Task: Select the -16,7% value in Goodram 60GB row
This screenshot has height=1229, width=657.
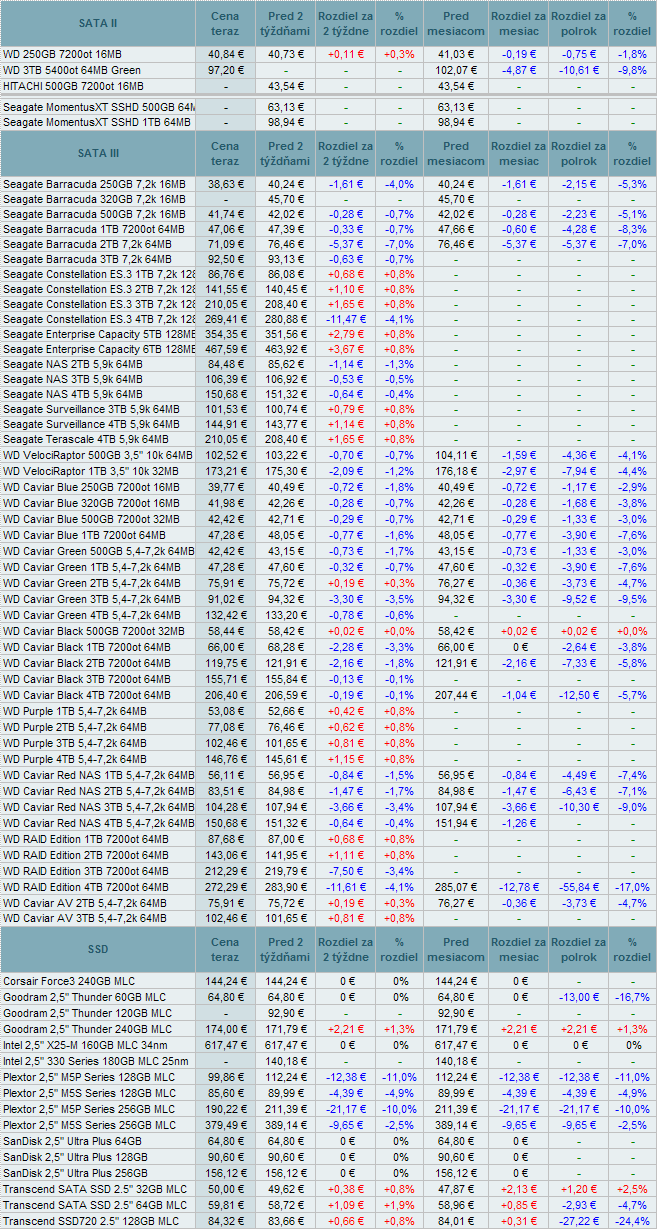Action: click(632, 997)
